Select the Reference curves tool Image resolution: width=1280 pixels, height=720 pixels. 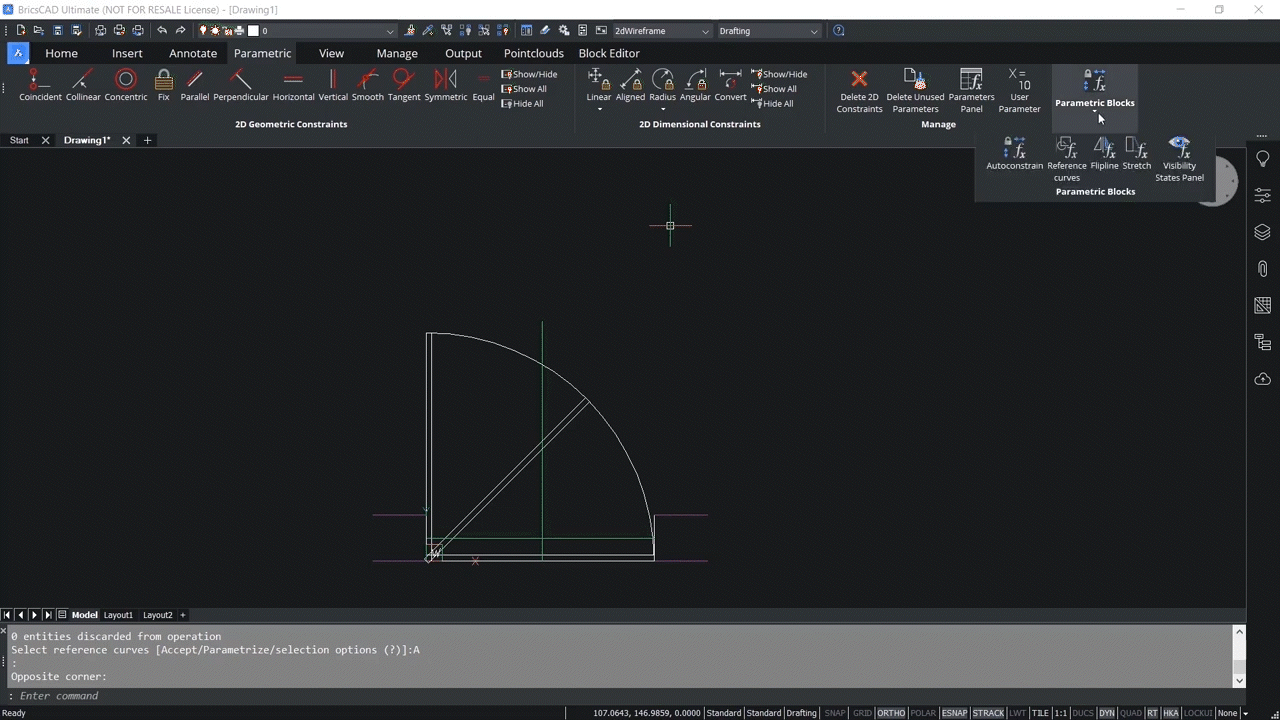coord(1066,160)
